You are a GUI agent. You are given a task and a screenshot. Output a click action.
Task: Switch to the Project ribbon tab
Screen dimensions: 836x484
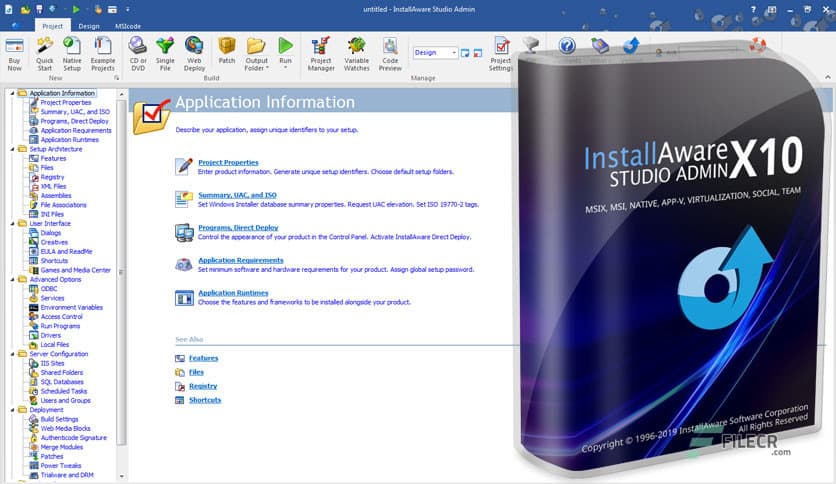point(52,26)
